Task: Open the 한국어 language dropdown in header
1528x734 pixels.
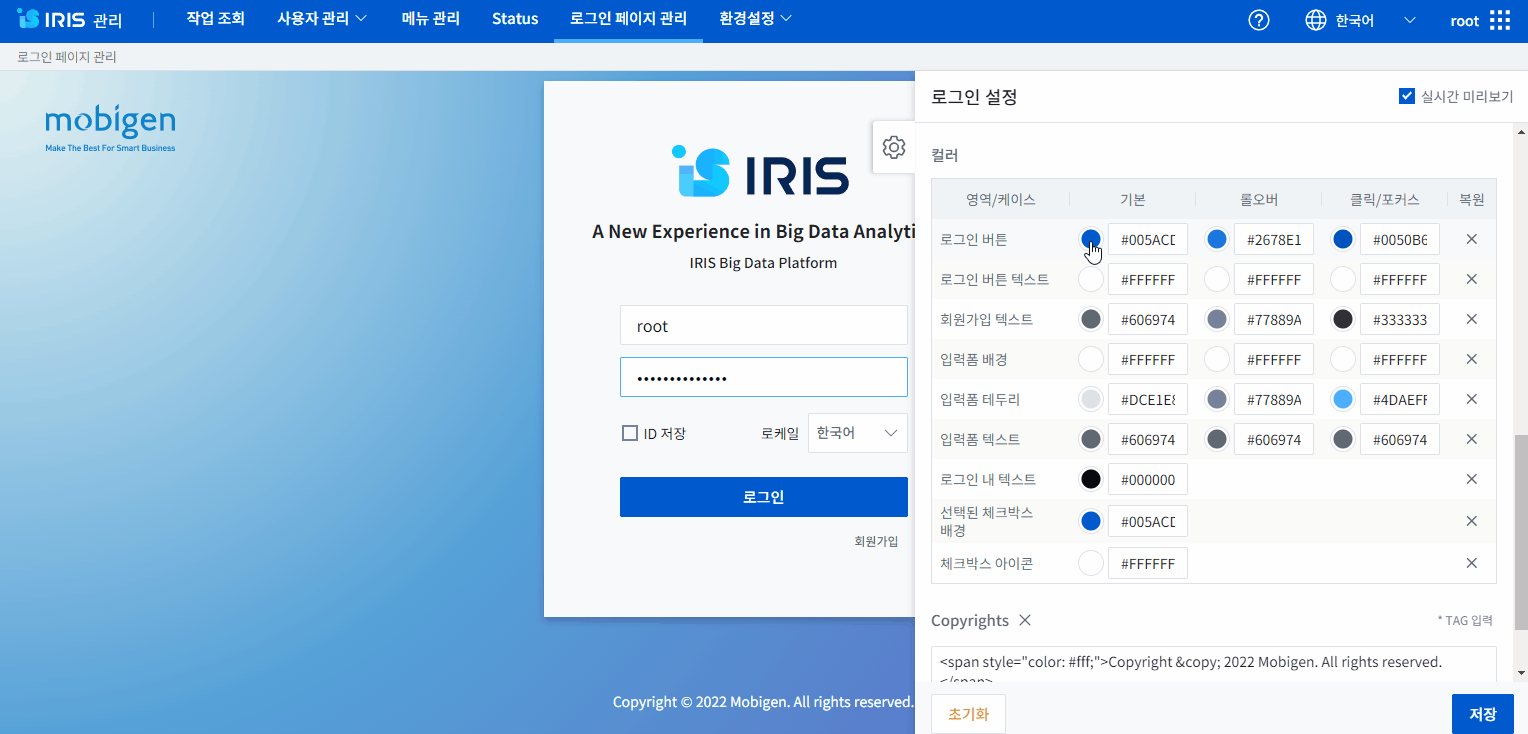Action: 1377,20
